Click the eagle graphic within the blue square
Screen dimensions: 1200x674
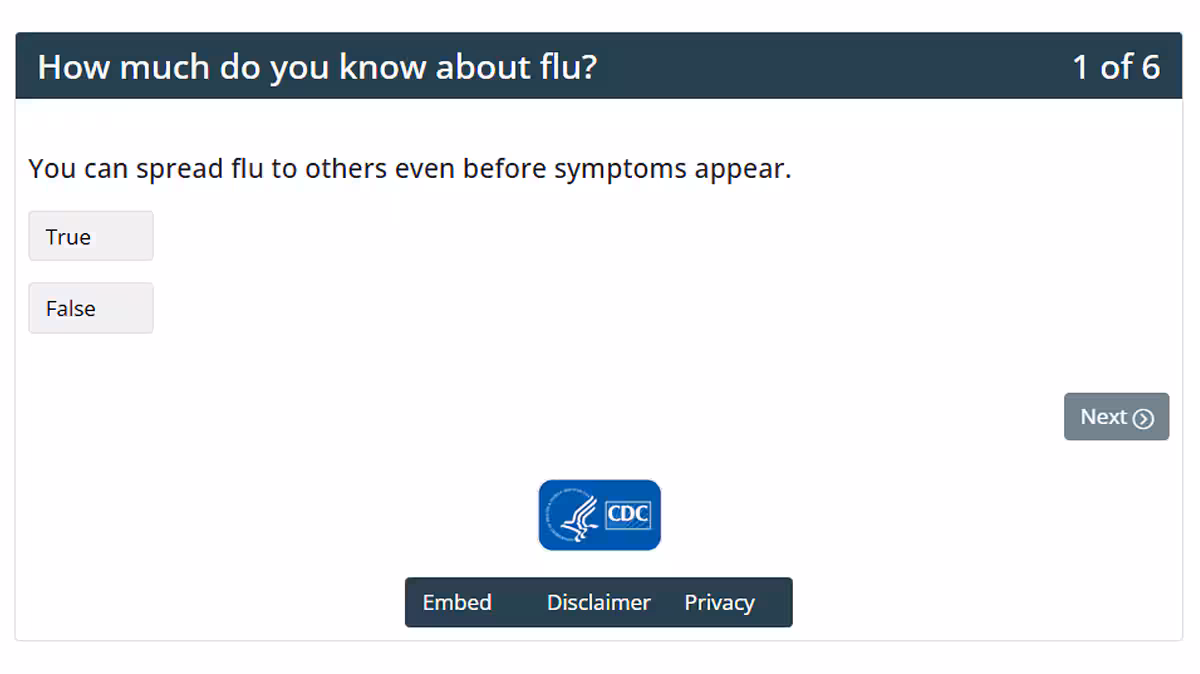click(x=570, y=515)
